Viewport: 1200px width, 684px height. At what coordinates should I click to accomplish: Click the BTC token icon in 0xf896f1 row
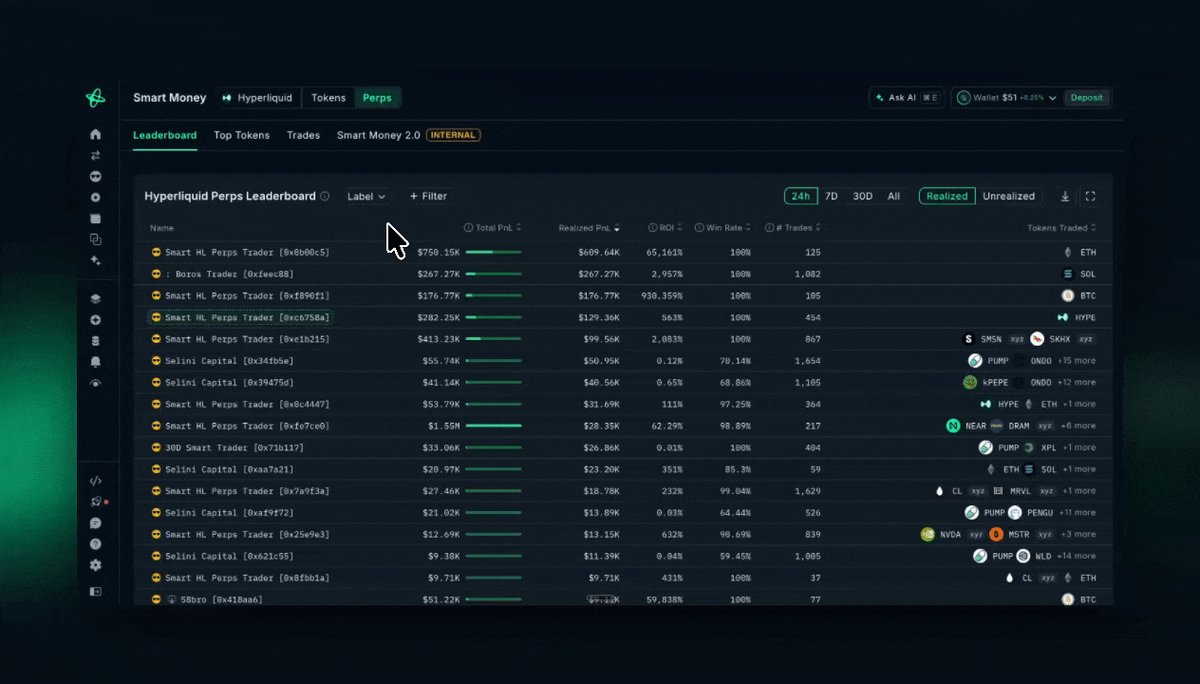point(1067,296)
